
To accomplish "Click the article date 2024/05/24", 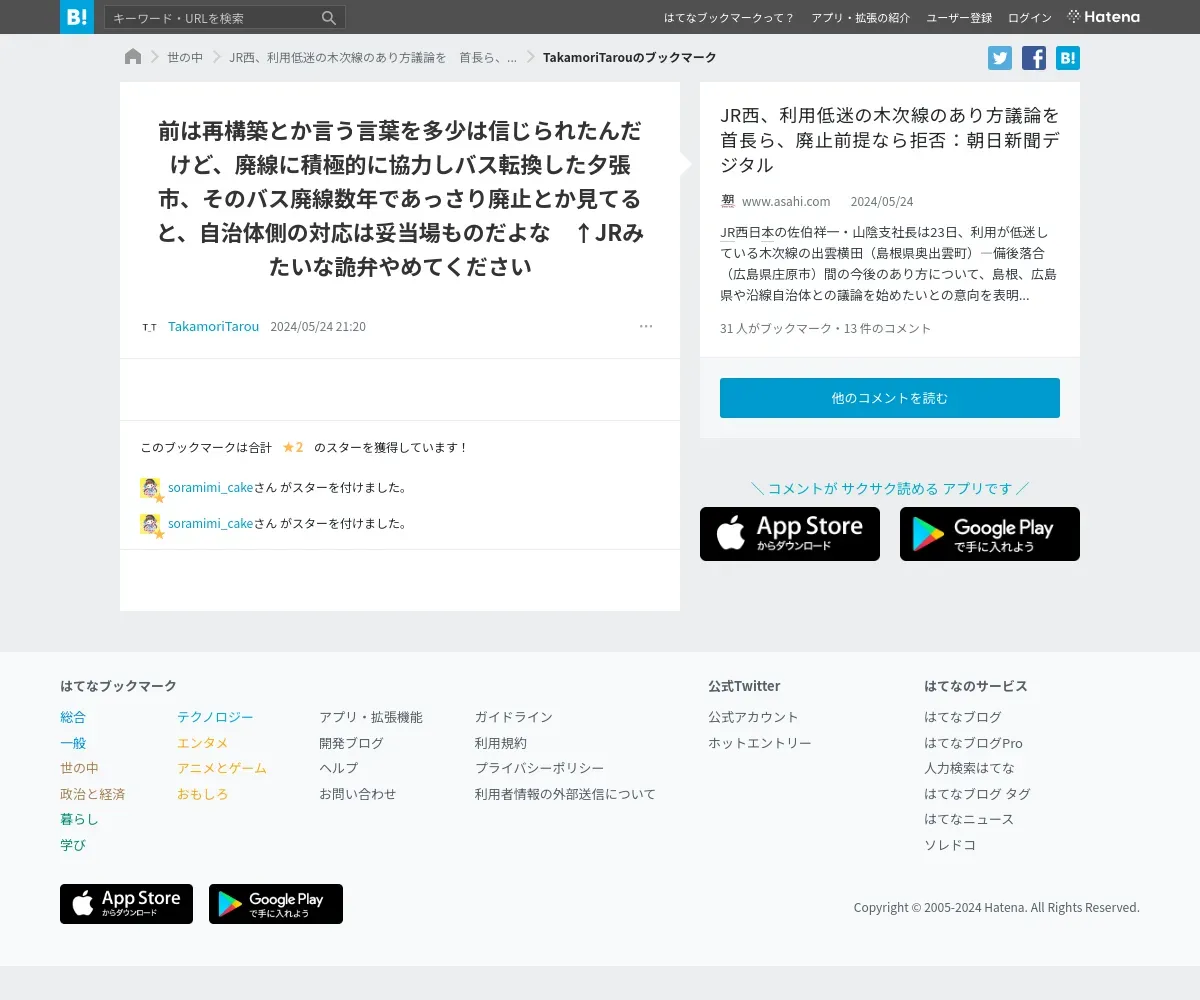I will point(882,201).
